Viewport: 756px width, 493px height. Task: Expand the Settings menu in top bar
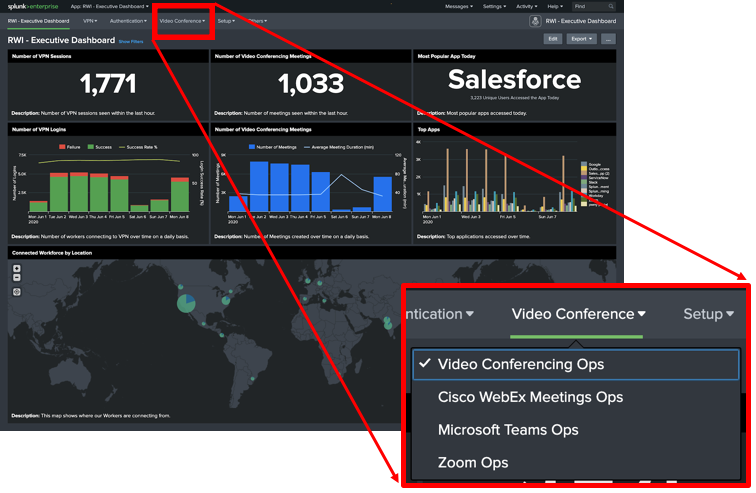(x=493, y=6)
